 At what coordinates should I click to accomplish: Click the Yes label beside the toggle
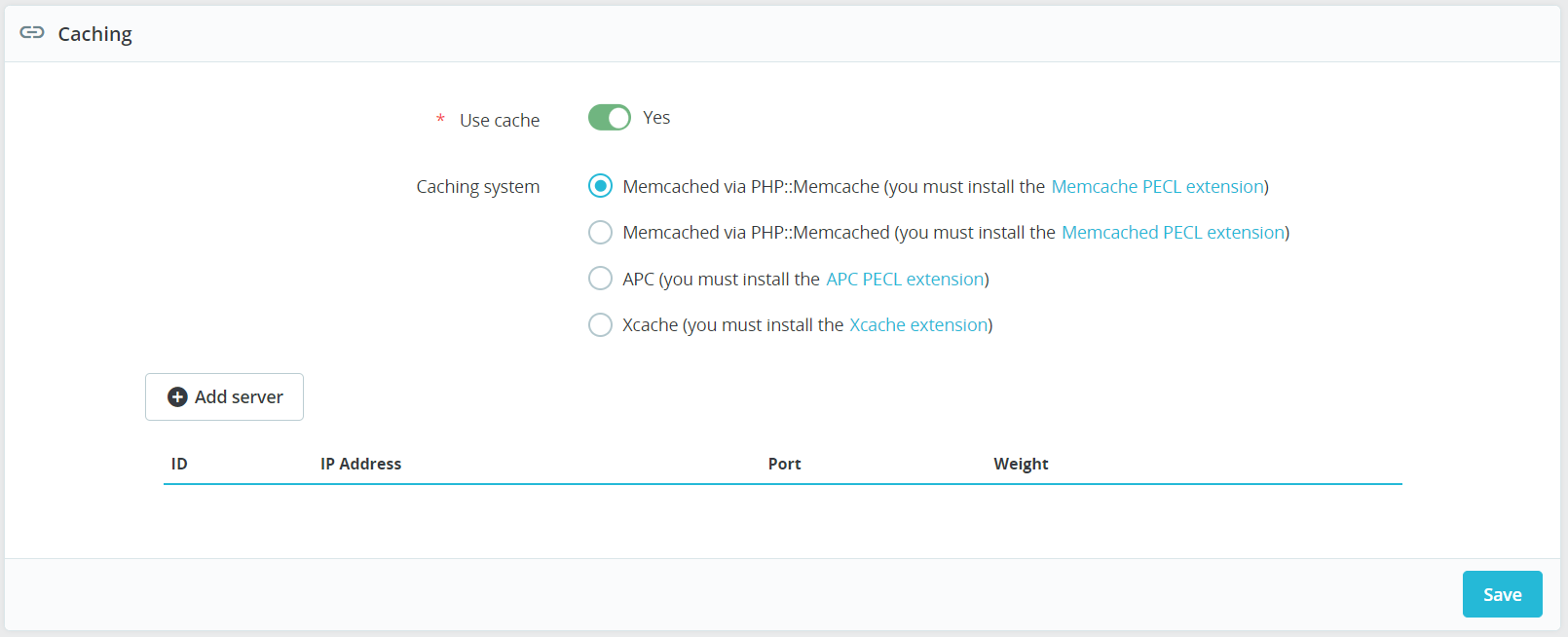tap(656, 118)
